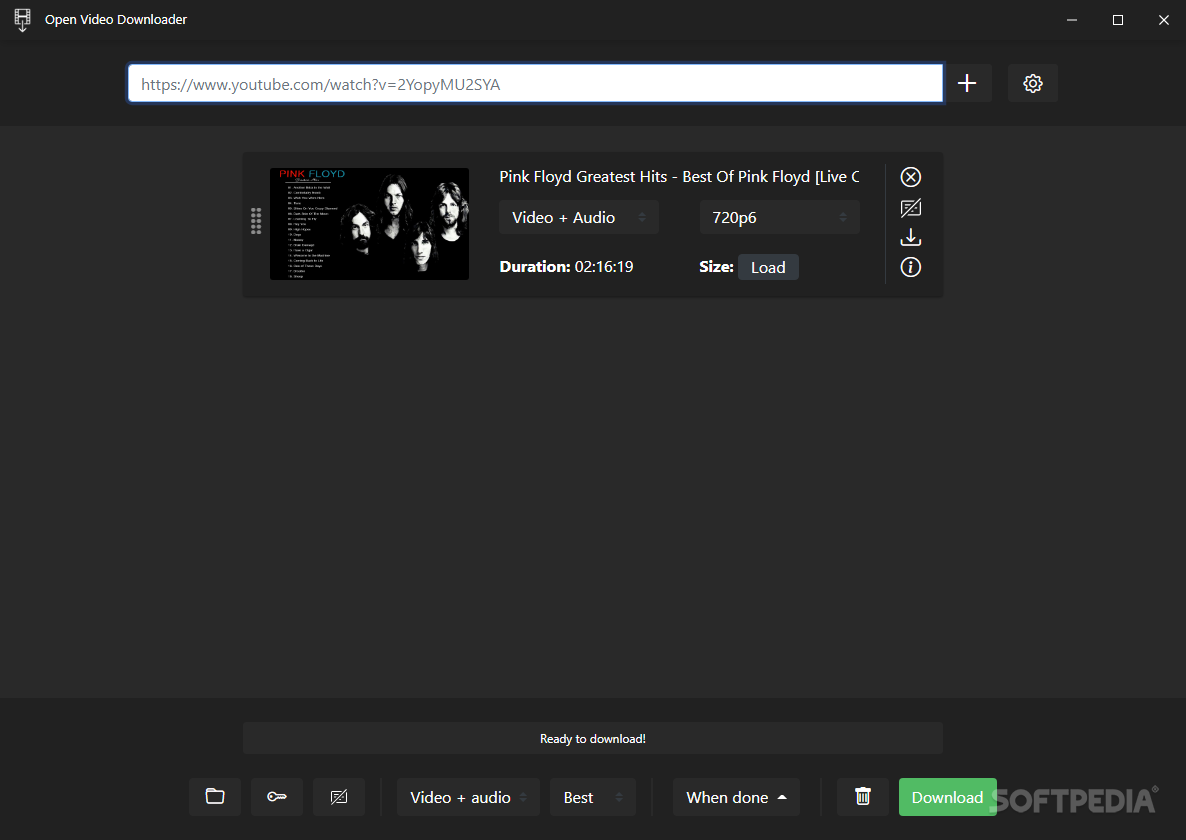
Task: Open the 720p6 quality dropdown
Action: (779, 218)
